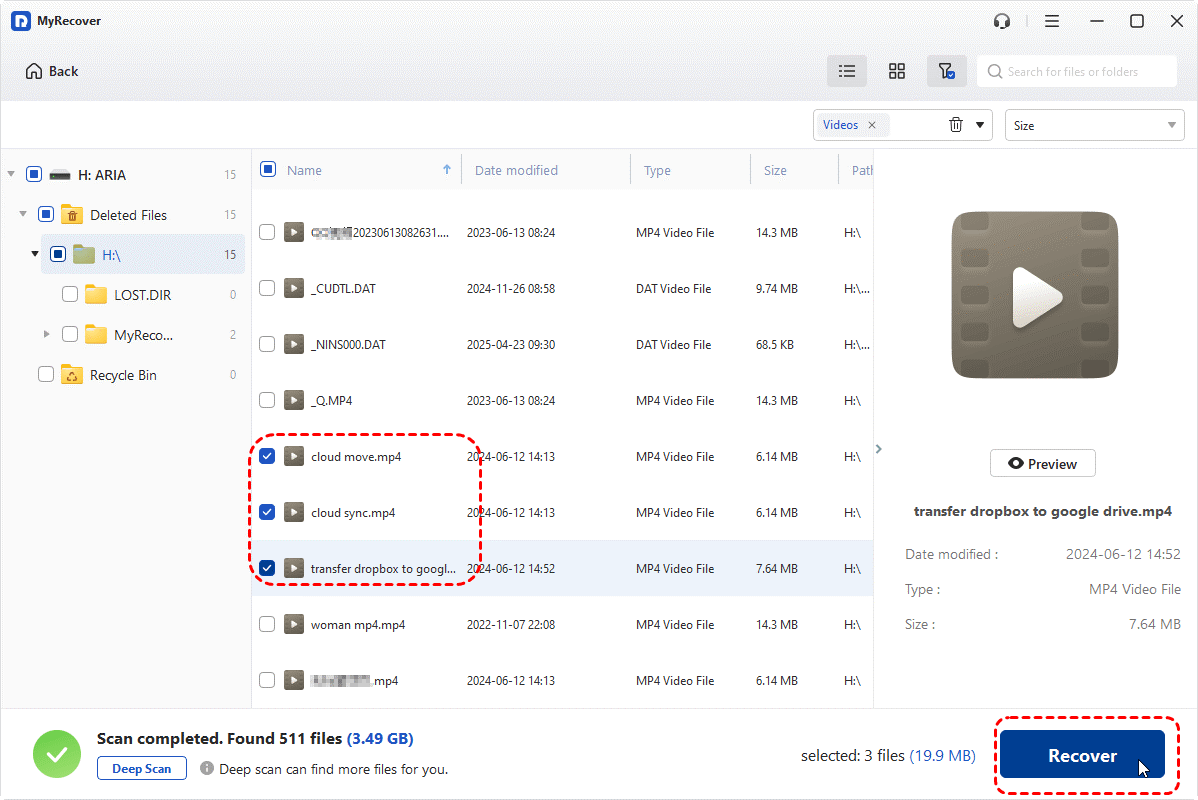Collapse the preview pane side arrow
1198x800 pixels.
[x=879, y=449]
